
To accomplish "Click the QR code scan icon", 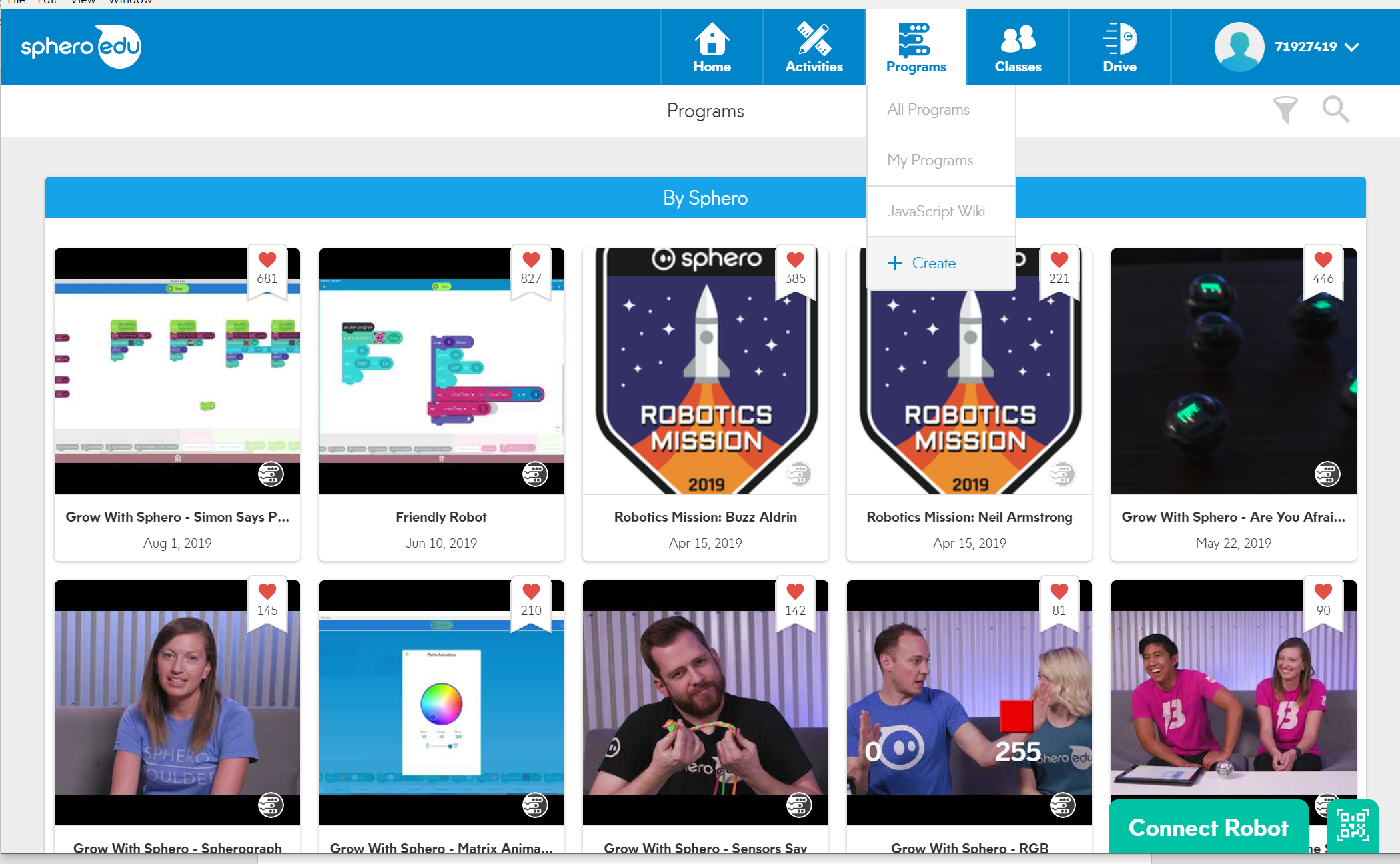I will pyautogui.click(x=1352, y=826).
